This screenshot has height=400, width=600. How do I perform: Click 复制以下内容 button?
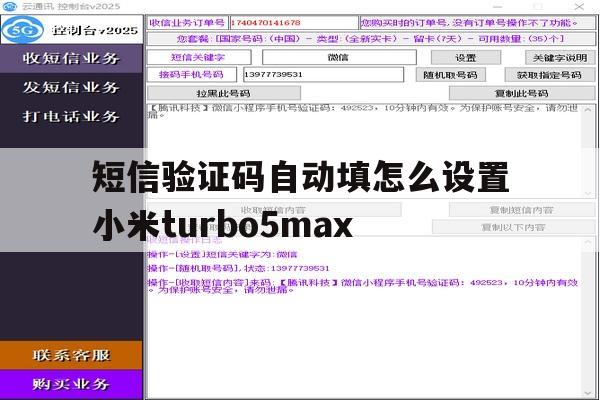[514, 227]
